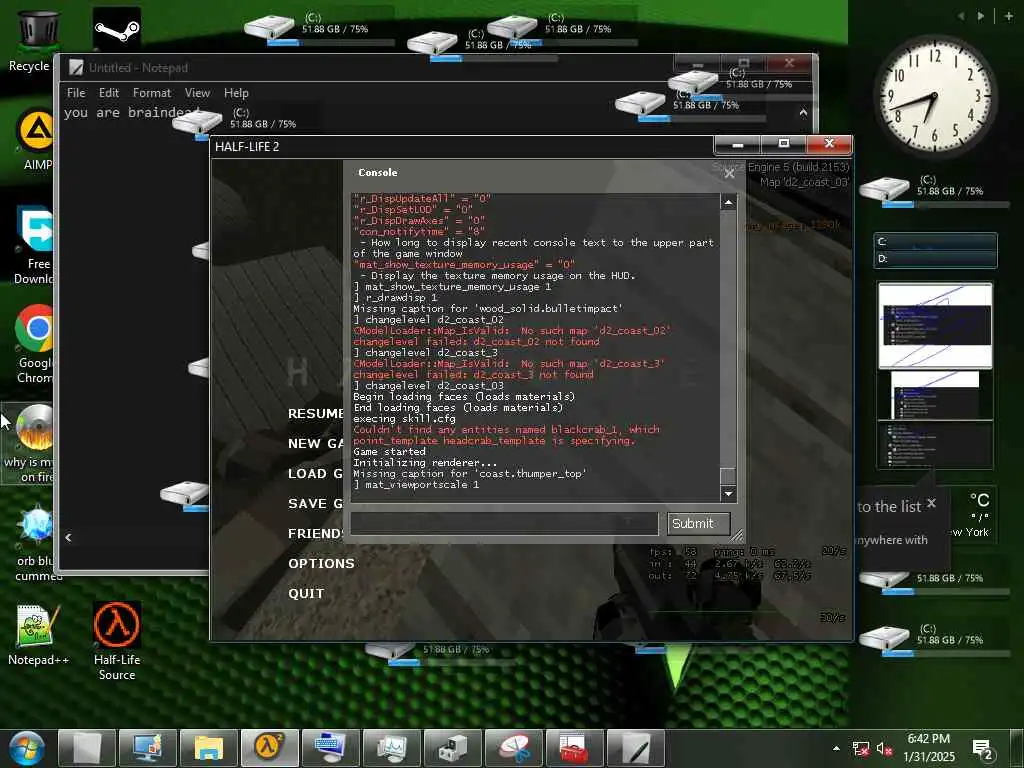Open the 'orb blu' desktop icon
This screenshot has width=1024, height=768.
tap(36, 543)
